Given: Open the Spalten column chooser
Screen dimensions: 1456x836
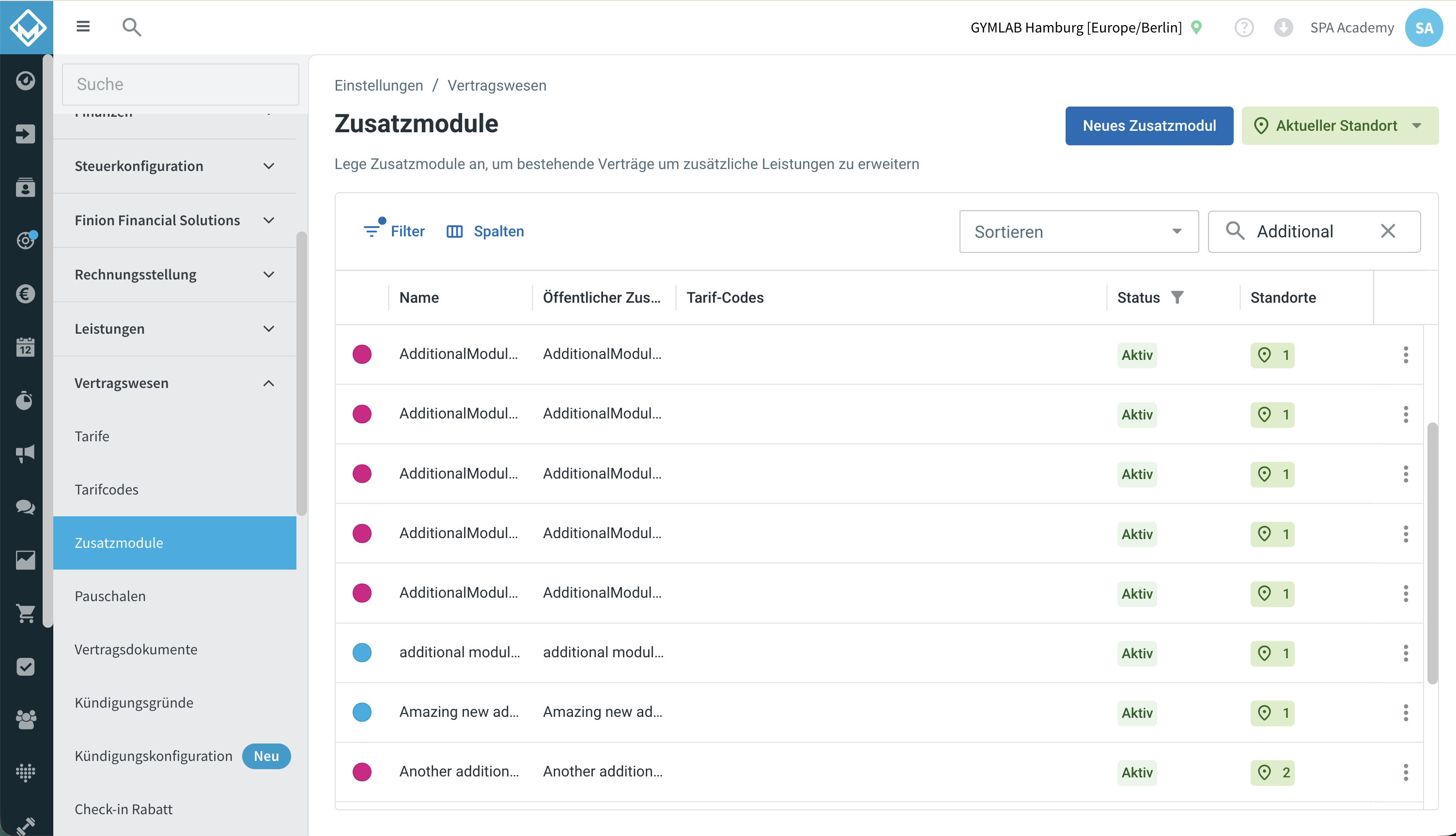Looking at the screenshot, I should [485, 232].
